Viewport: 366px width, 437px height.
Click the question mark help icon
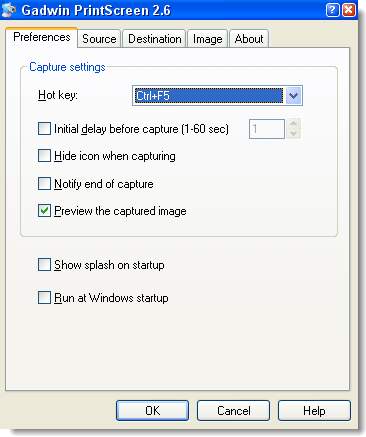(x=332, y=10)
